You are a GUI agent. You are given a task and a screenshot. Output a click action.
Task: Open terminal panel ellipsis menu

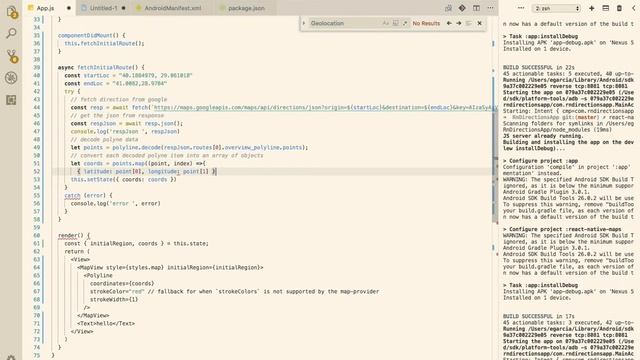click(521, 8)
